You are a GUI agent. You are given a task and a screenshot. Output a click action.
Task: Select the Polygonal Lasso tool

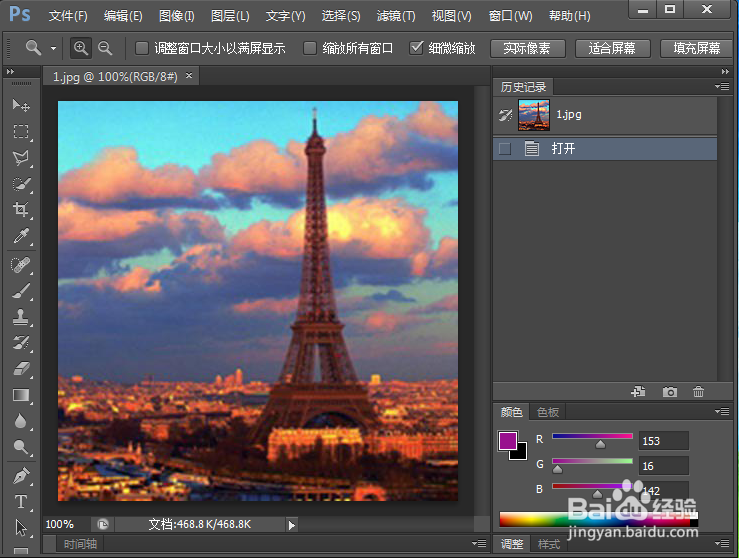point(21,157)
